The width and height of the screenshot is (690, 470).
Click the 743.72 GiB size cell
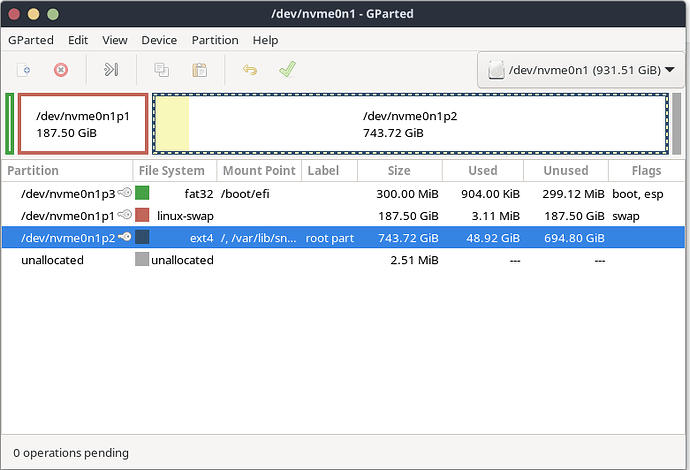[x=408, y=238]
